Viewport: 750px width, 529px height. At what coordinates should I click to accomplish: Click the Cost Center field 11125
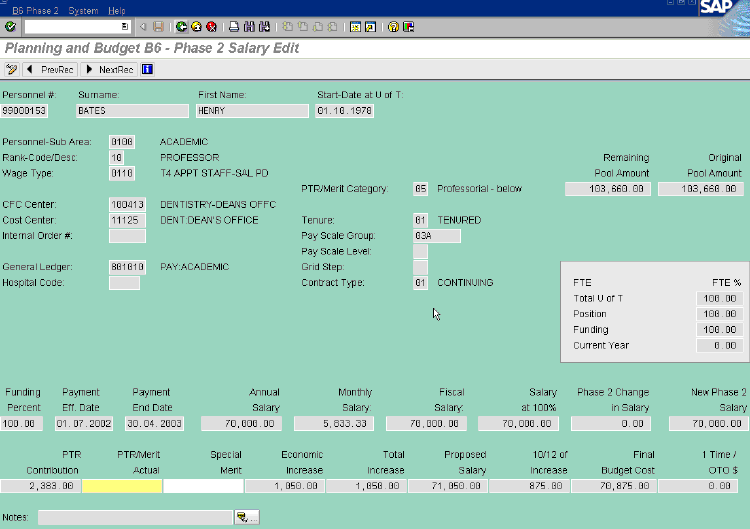pyautogui.click(x=127, y=220)
